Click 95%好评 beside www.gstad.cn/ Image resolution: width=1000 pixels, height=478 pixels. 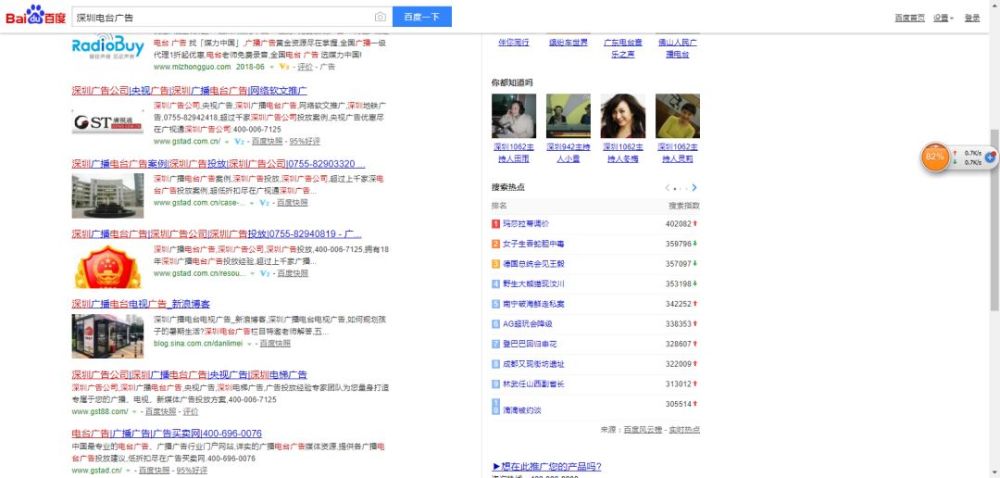coord(192,471)
